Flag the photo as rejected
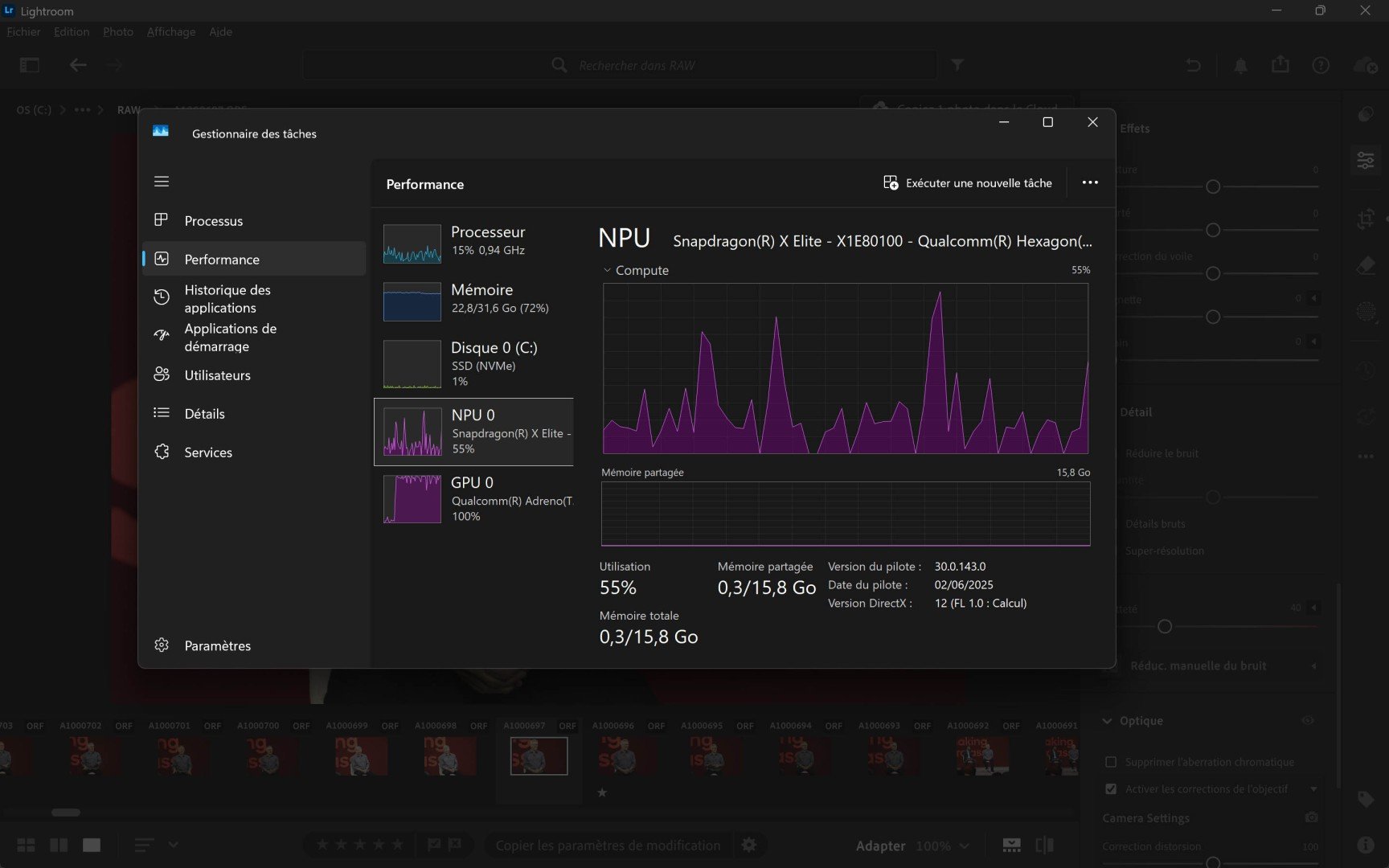Screen dimensions: 1389x868 [455, 845]
